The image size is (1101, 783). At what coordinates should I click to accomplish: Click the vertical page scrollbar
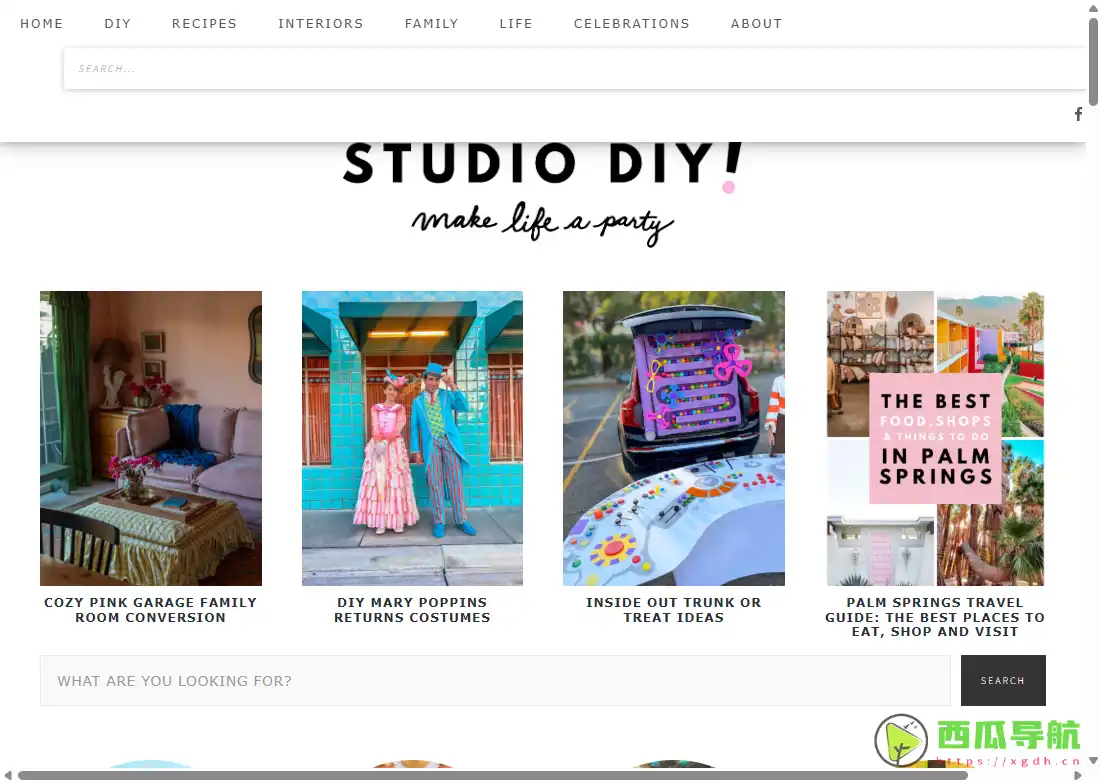pos(1094,60)
